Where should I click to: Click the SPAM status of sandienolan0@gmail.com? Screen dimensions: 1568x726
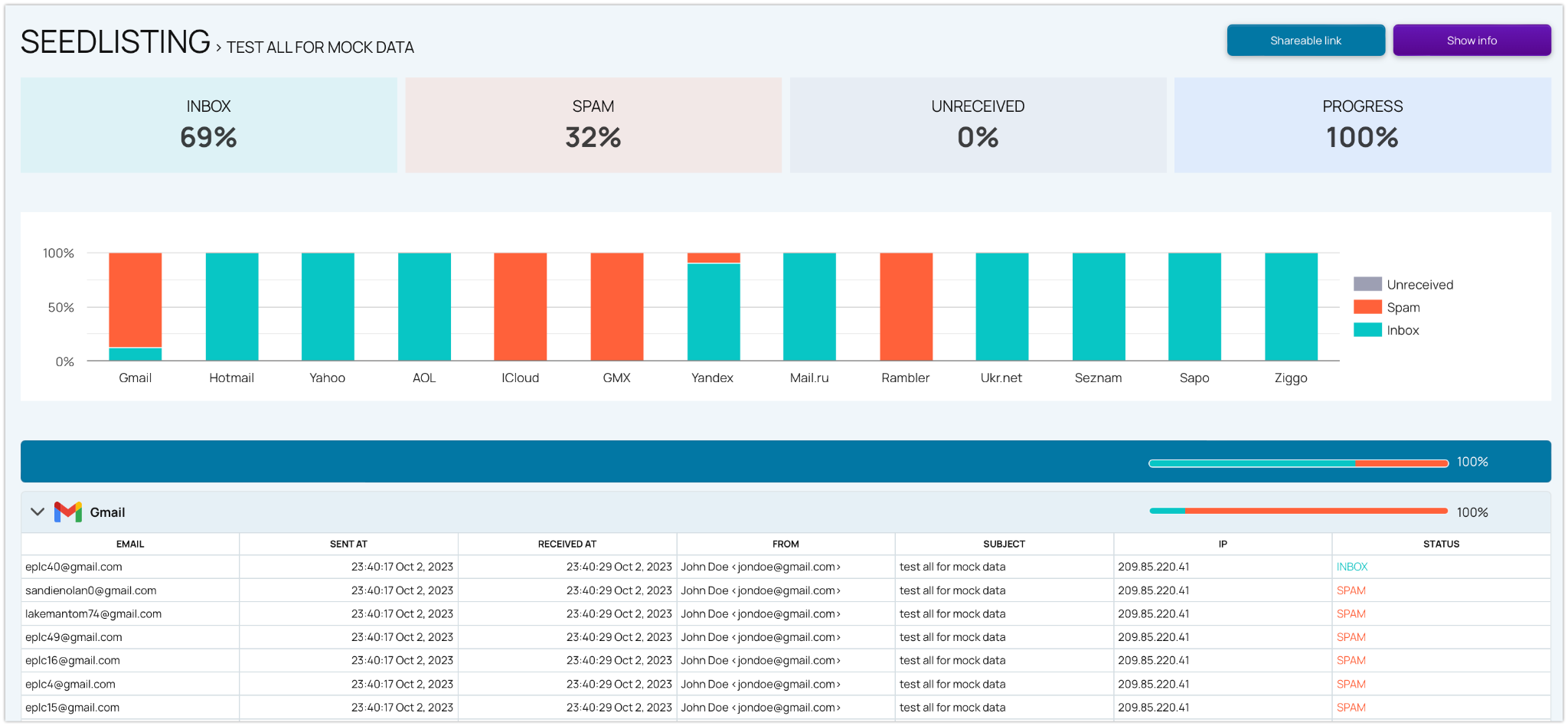1351,590
